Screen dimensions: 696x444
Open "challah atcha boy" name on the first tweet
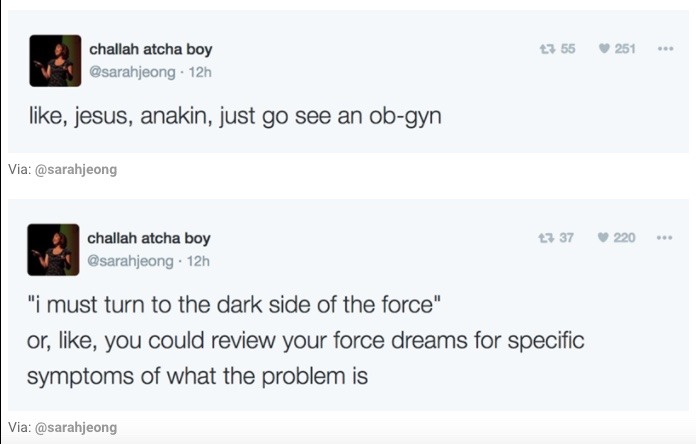pyautogui.click(x=150, y=49)
